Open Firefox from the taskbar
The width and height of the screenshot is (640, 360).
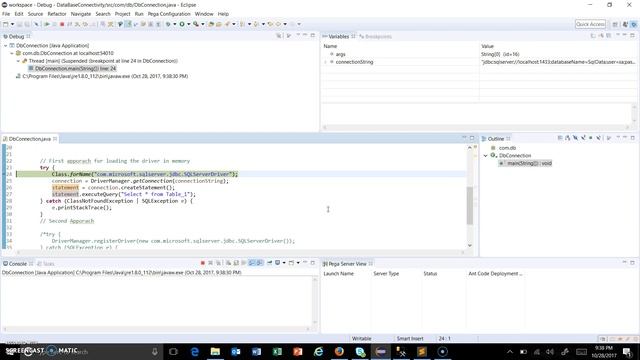[339, 351]
